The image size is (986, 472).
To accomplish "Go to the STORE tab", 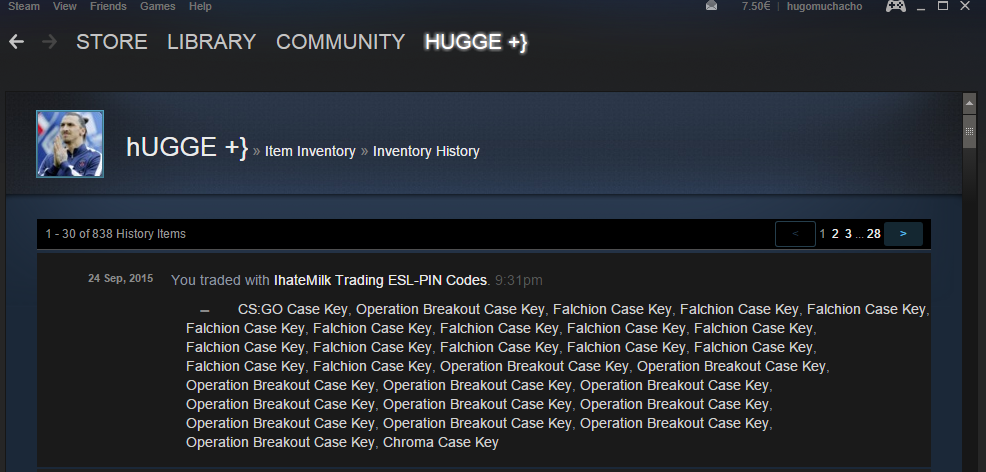I will point(112,42).
